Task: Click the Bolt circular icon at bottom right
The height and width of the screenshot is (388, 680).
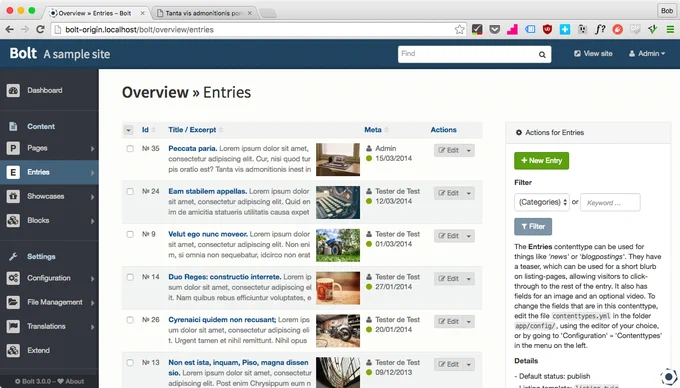Action: pyautogui.click(x=669, y=376)
